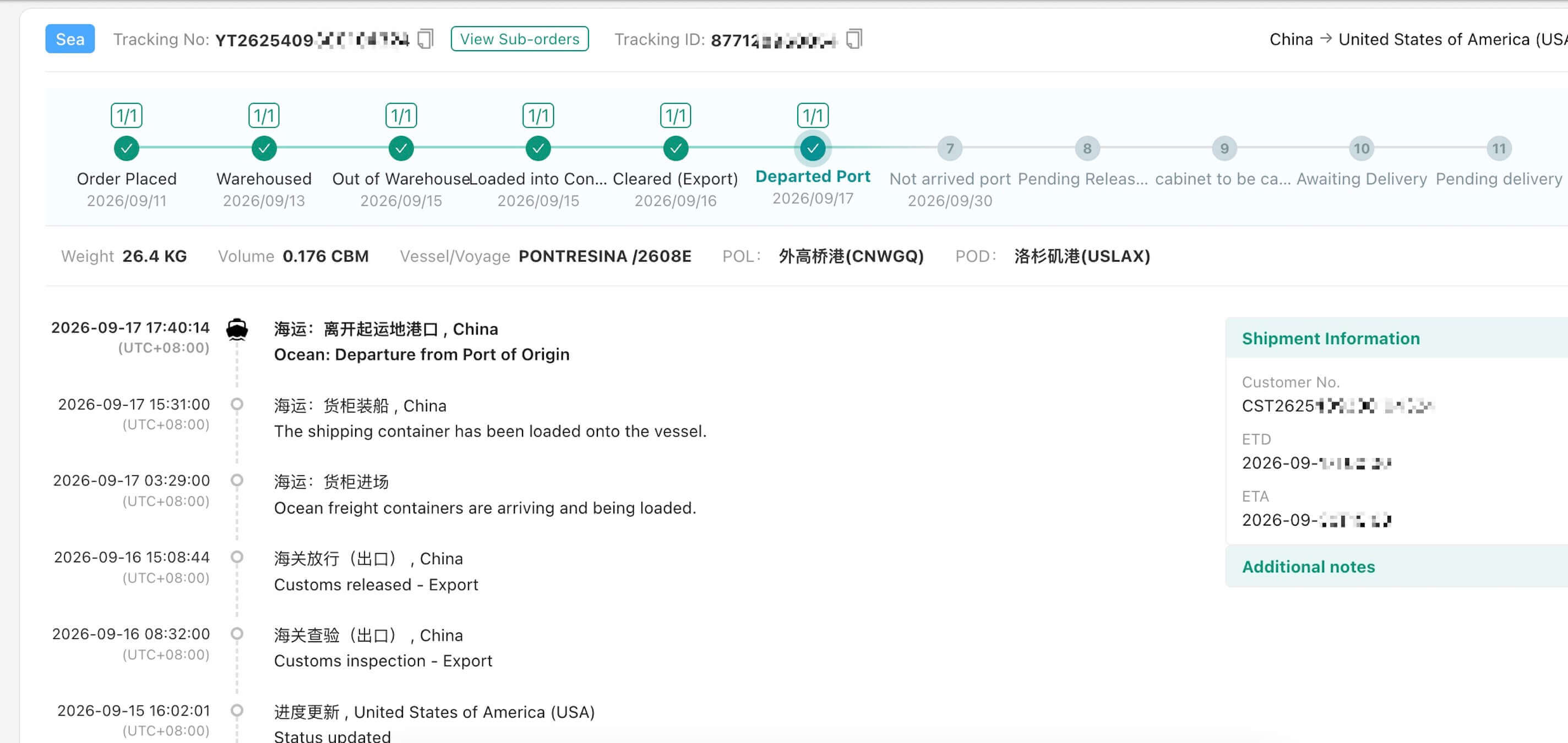Viewport: 1568px width, 743px height.
Task: Select the Out of Warehouse step checkmark
Action: [x=401, y=148]
